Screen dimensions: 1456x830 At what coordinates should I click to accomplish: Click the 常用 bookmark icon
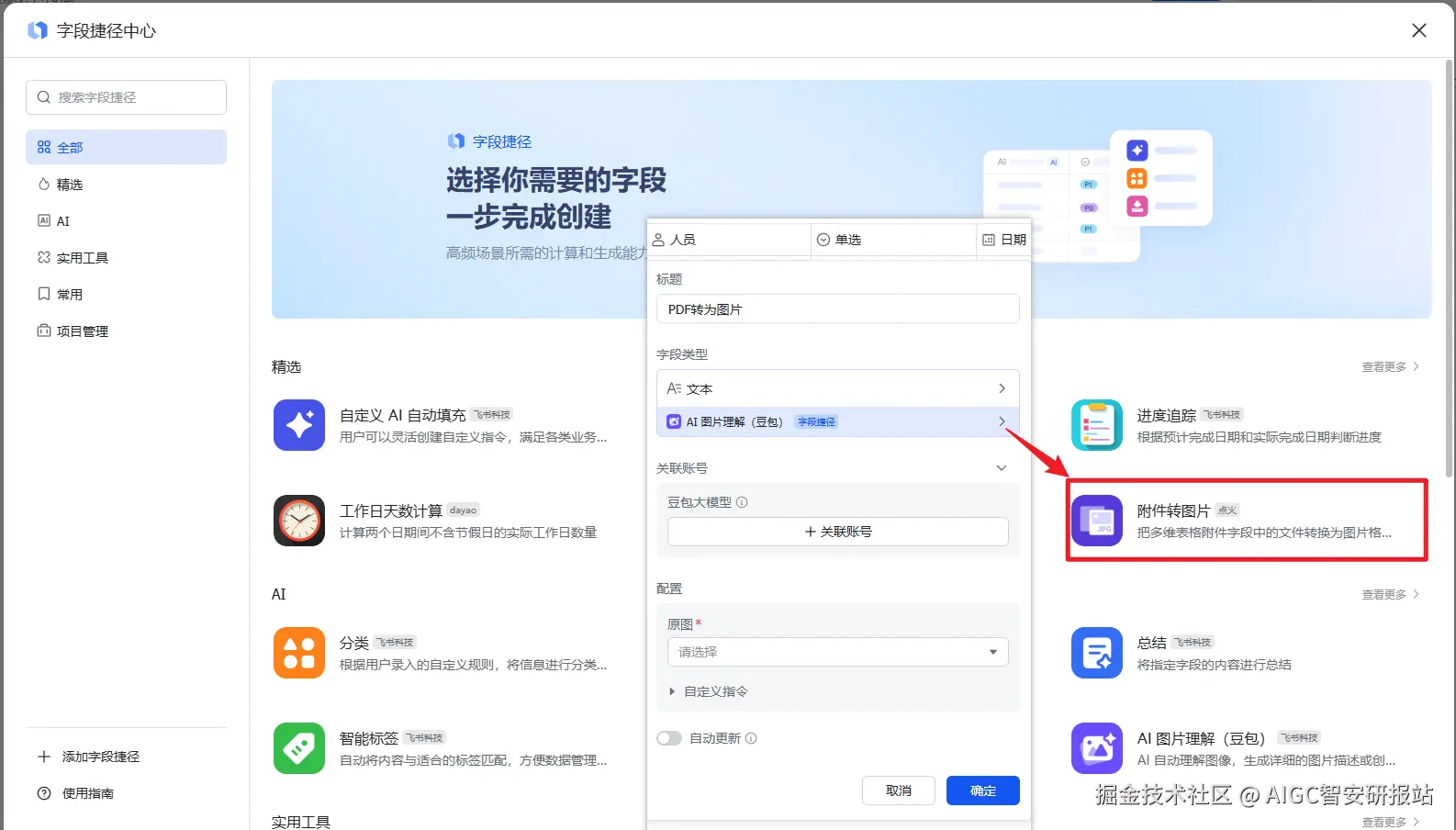click(44, 294)
